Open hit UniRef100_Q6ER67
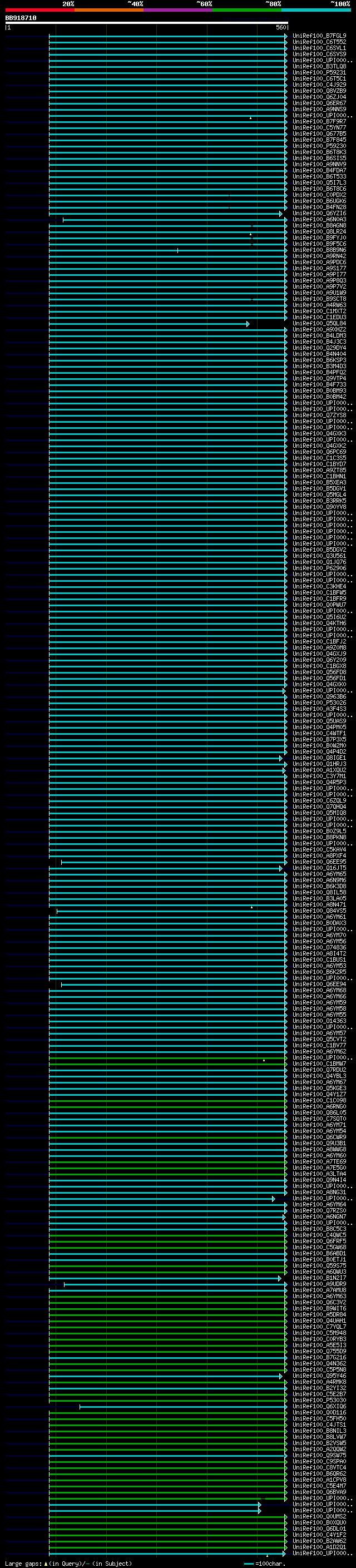This screenshot has width=356, height=1568. pyautogui.click(x=319, y=103)
